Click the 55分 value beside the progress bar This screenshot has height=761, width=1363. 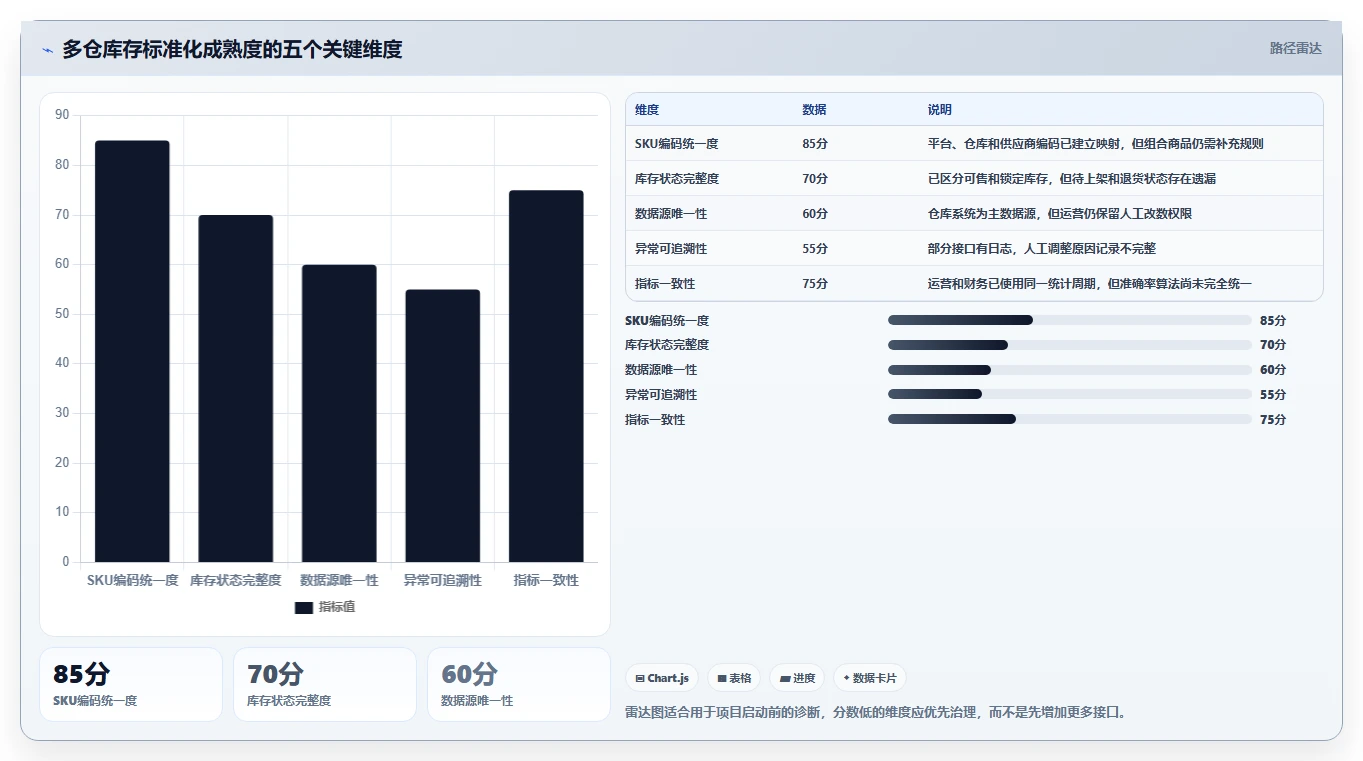click(x=1273, y=395)
